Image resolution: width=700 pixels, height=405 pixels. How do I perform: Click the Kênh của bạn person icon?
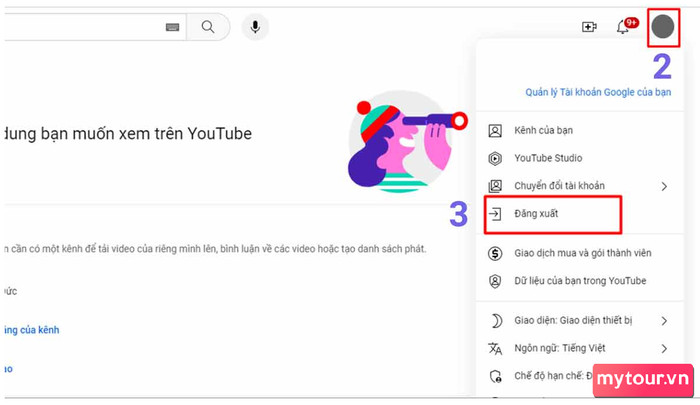coord(495,131)
